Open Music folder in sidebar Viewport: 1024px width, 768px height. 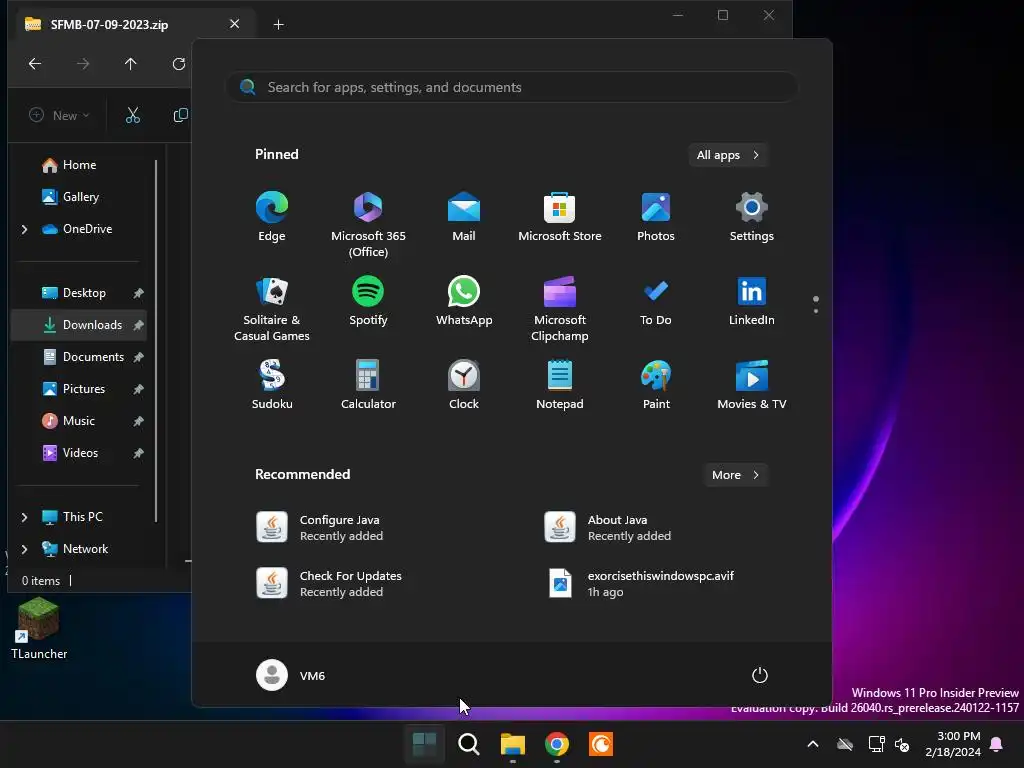(78, 421)
